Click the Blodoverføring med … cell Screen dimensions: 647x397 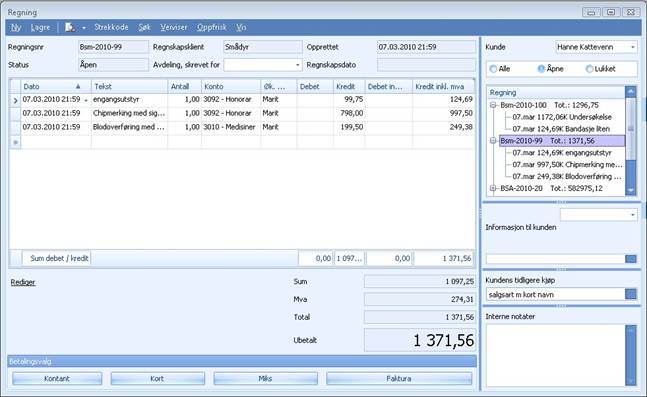pos(129,127)
